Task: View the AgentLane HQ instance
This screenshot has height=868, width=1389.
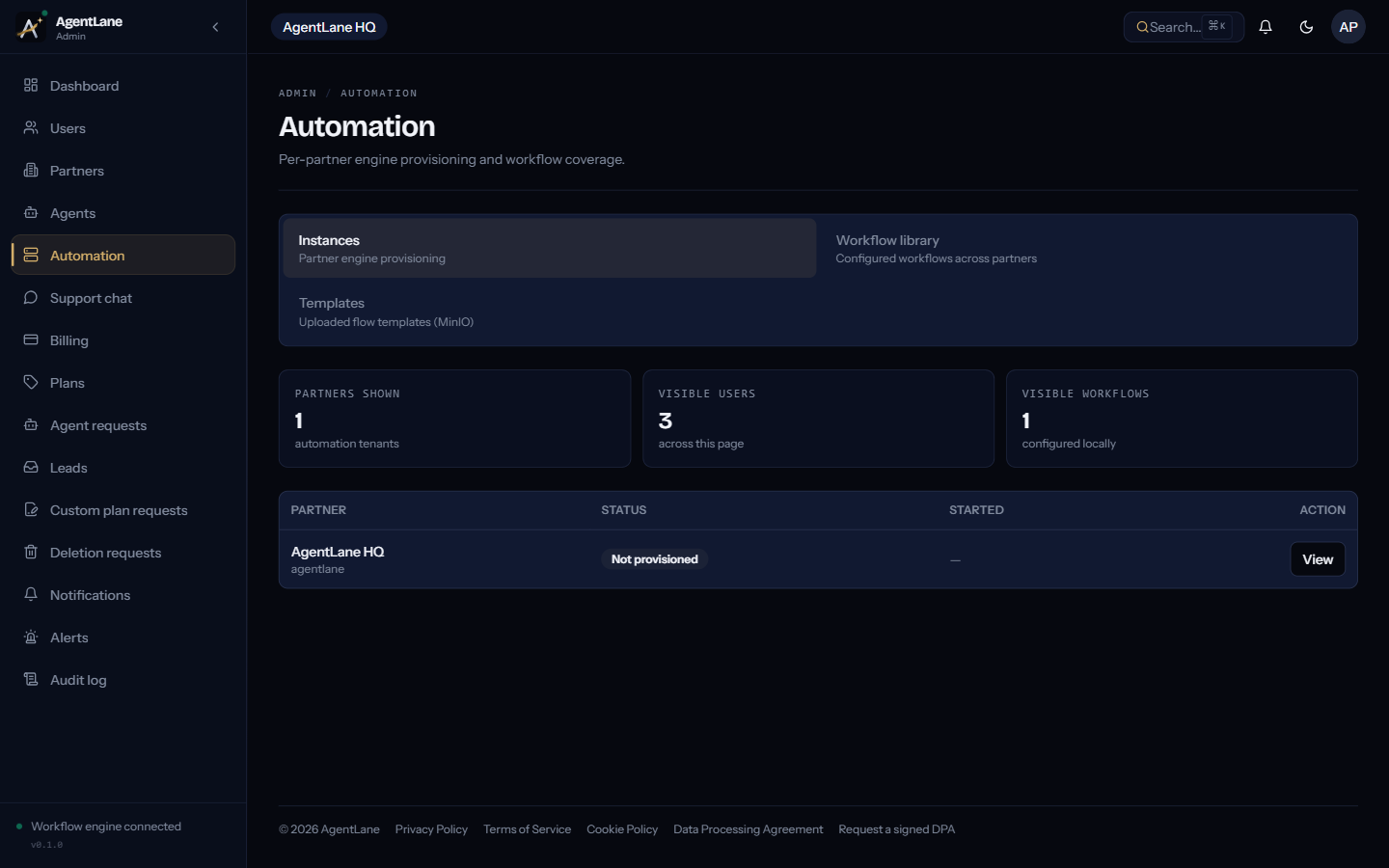Action: point(1318,559)
